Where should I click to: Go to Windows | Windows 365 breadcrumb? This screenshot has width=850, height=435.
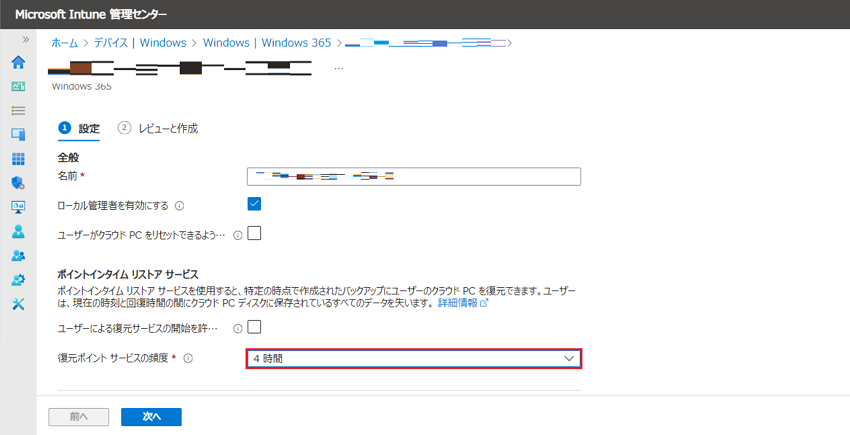[267, 43]
